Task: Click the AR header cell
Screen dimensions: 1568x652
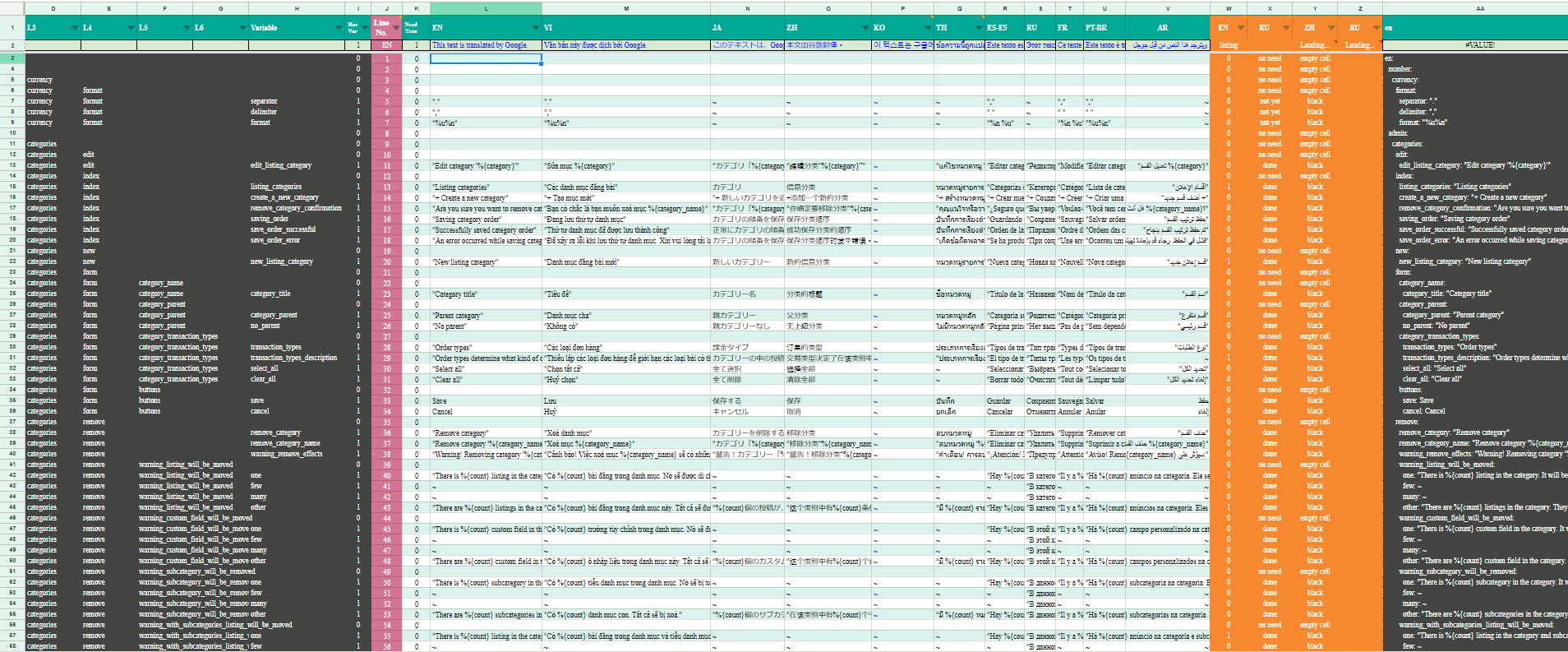Action: tap(1167, 28)
